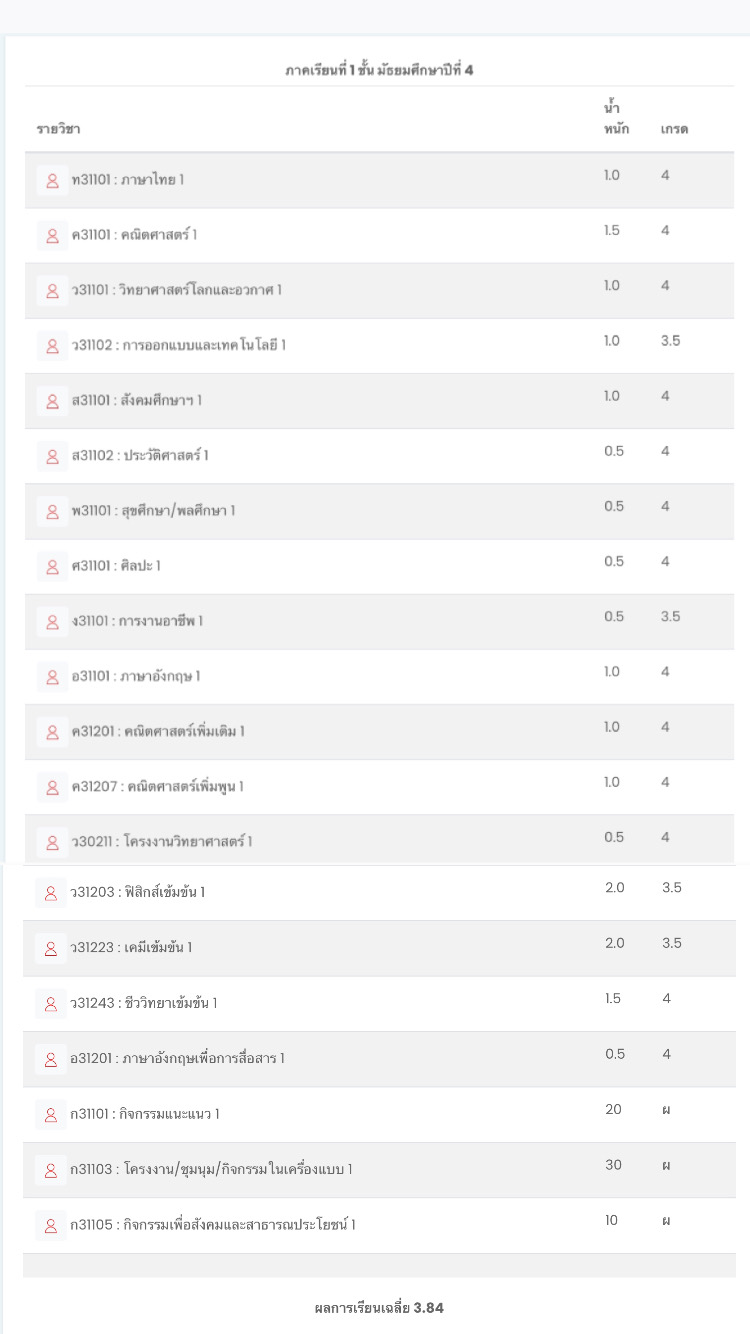Click the ภาคเรียนที่ 1 ชั้นมัธยมศึกษาปีที่ 4 heading
Screen dimensions: 750x1334
tap(379, 70)
